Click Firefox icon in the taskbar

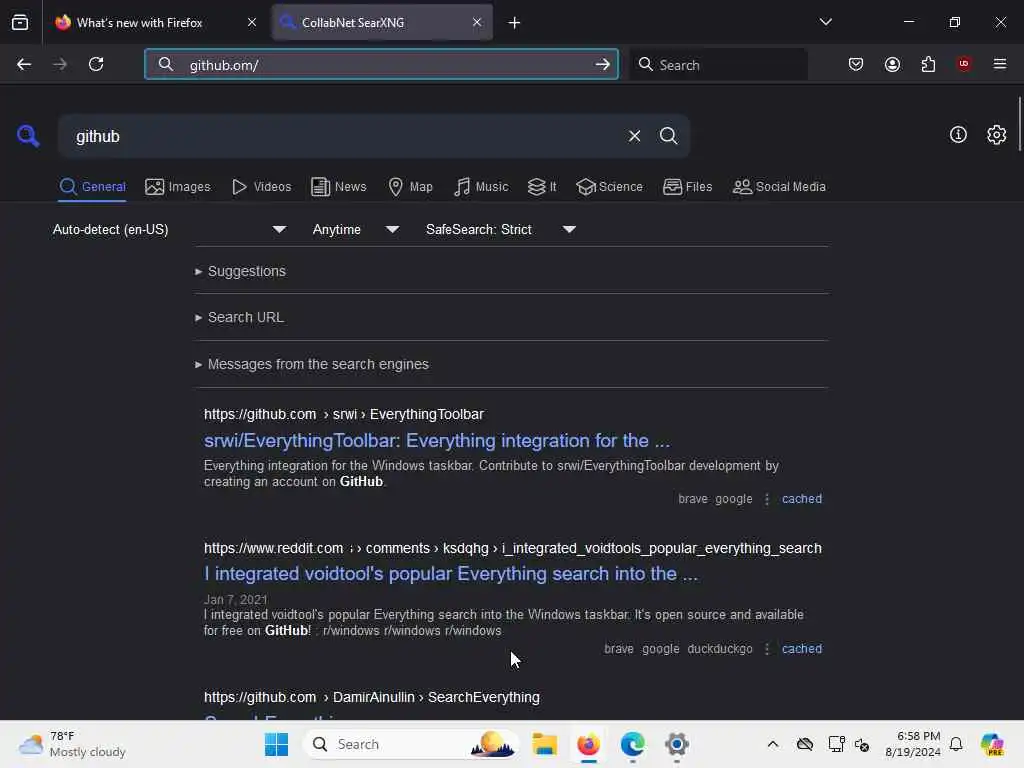click(x=588, y=744)
